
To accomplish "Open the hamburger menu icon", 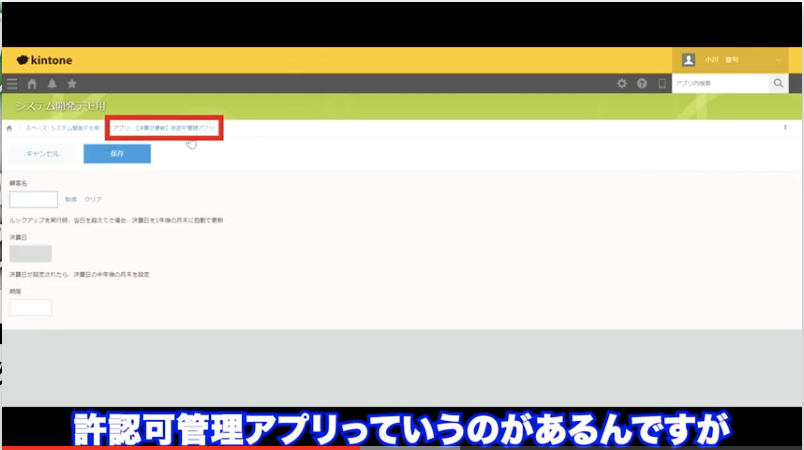I will [12, 84].
